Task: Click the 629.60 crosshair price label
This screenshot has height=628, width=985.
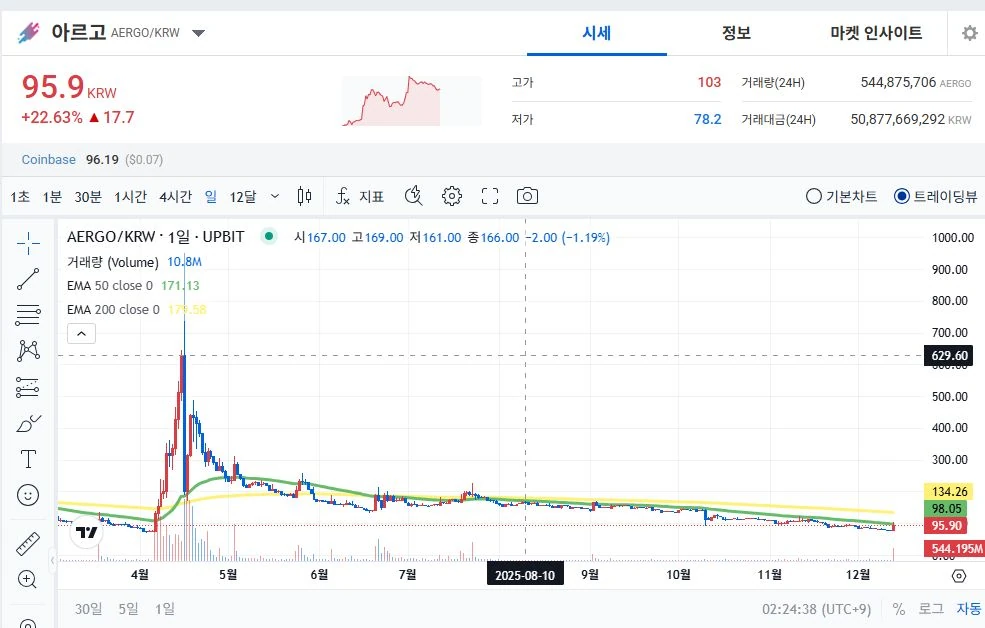Action: [x=949, y=355]
